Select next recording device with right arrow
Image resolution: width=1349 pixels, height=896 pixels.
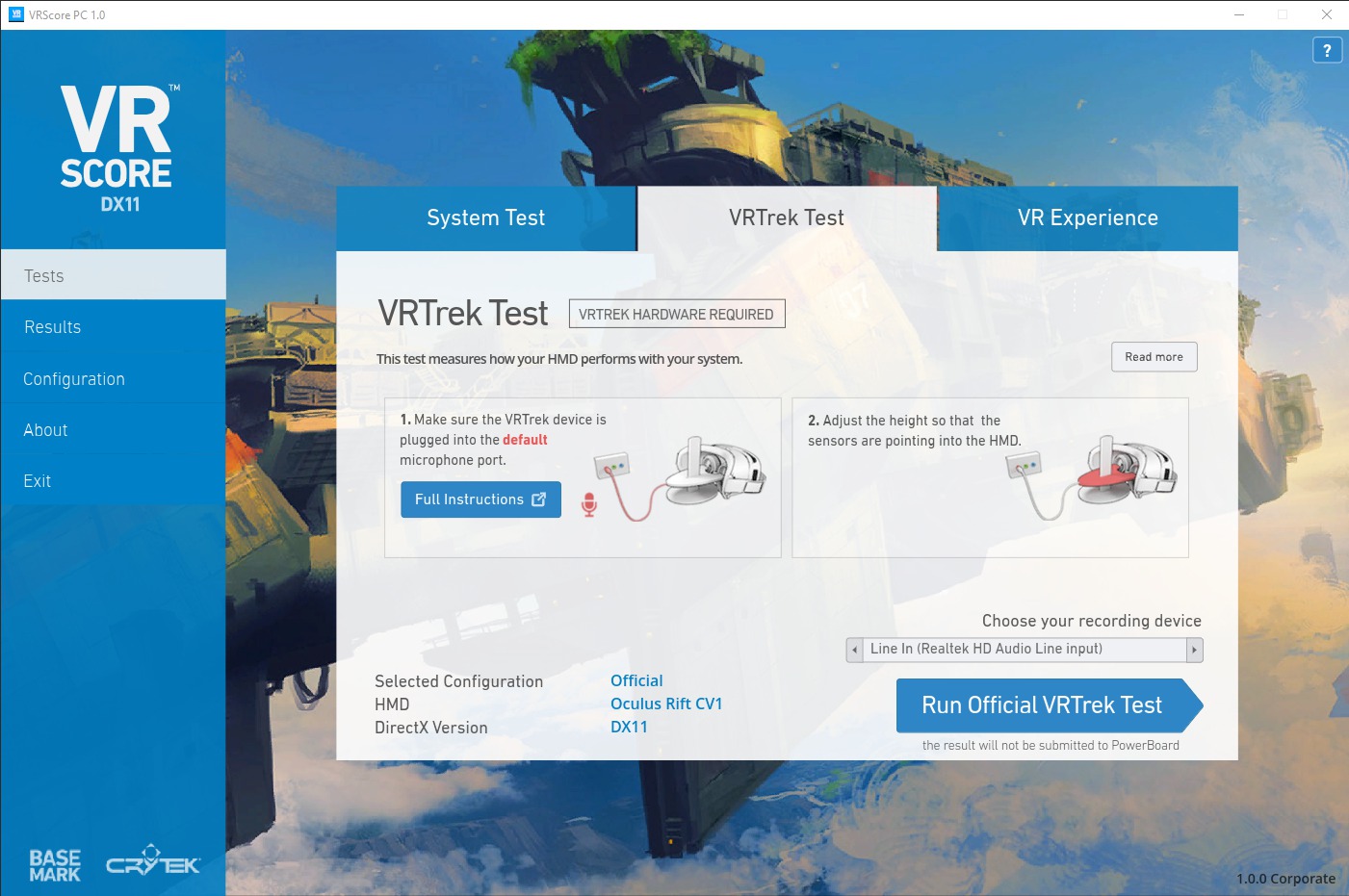click(x=1194, y=650)
